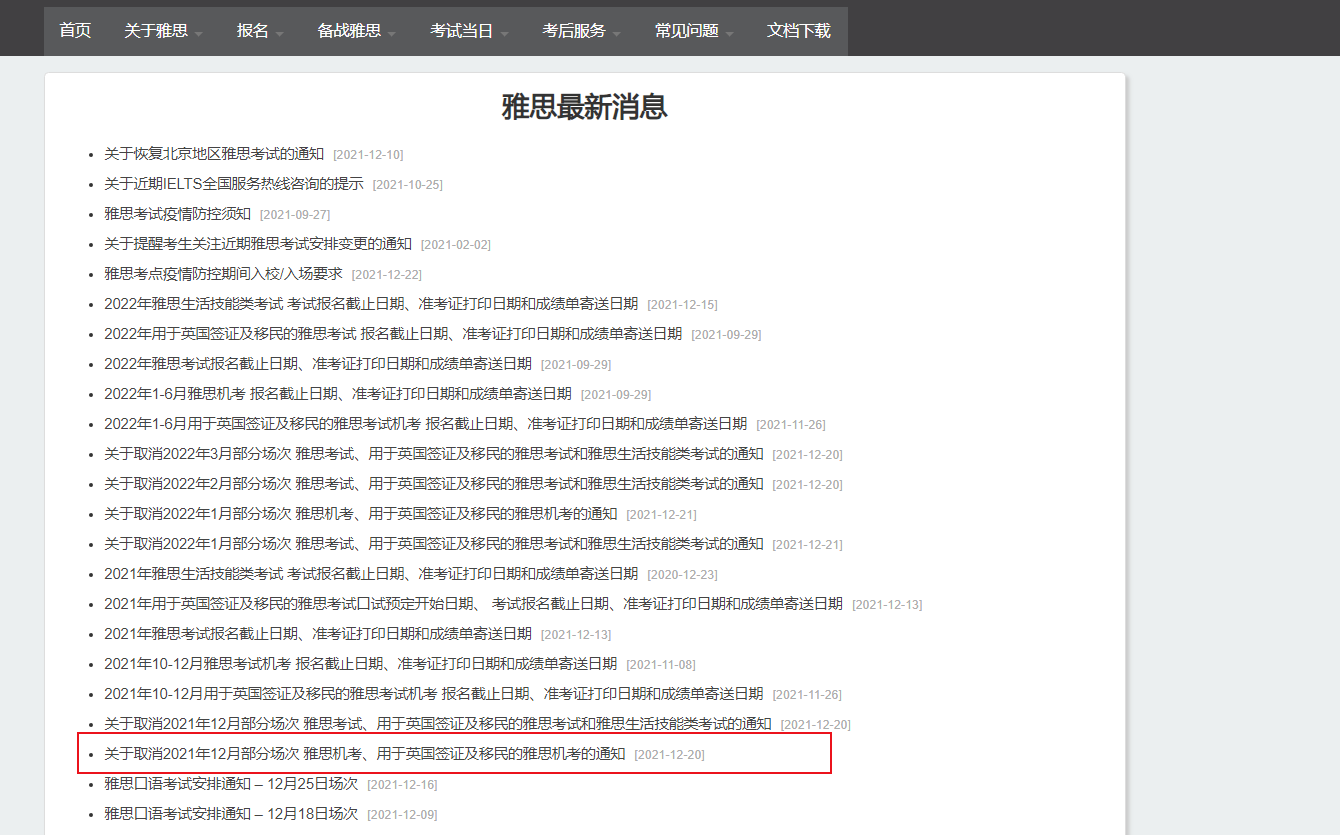The image size is (1340, 835).
Task: Open 2022年1-6月雅思机考 报名截止日期 link
Action: [338, 394]
